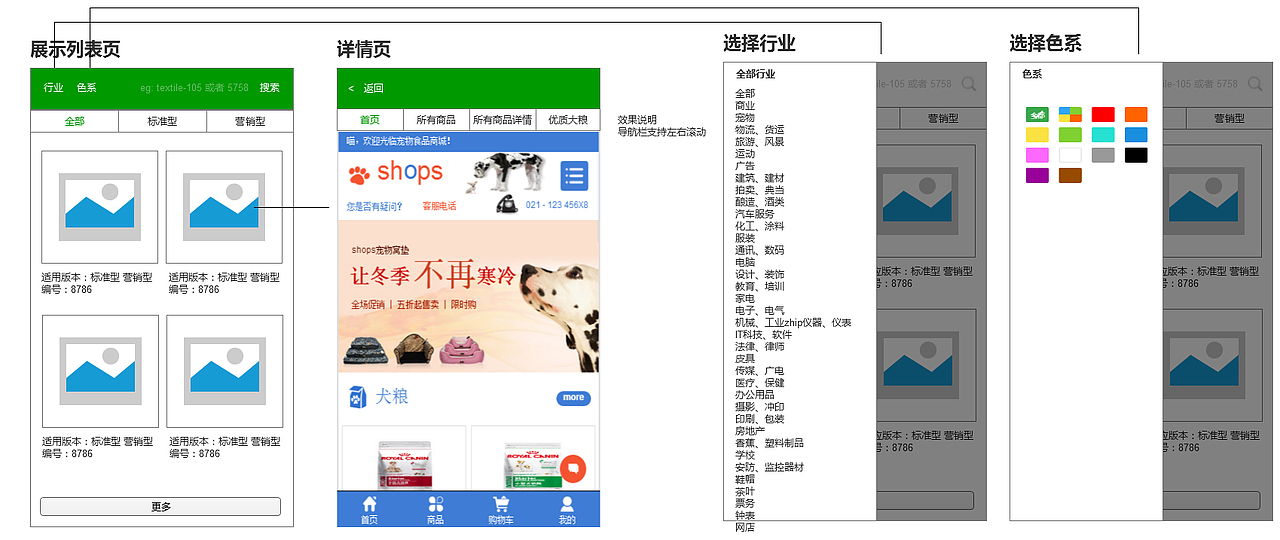
Task: Go back using the < 返回 arrow
Action: (365, 88)
